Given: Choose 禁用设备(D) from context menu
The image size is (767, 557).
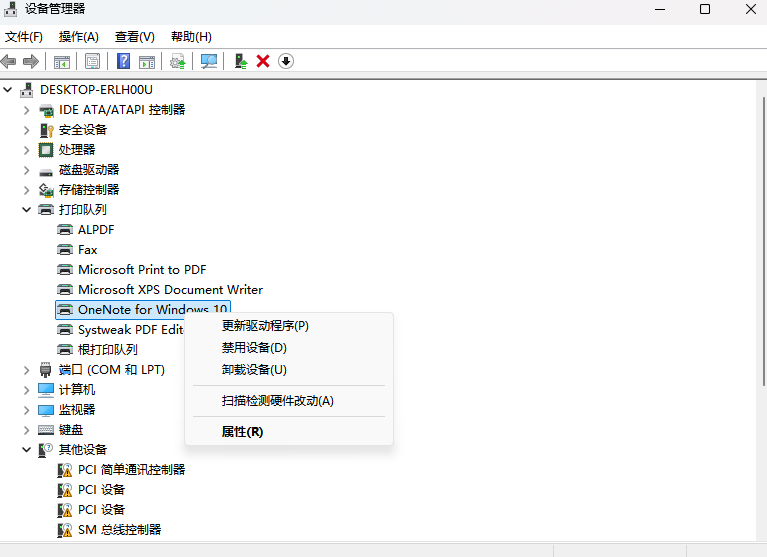Looking at the screenshot, I should 289,348.
